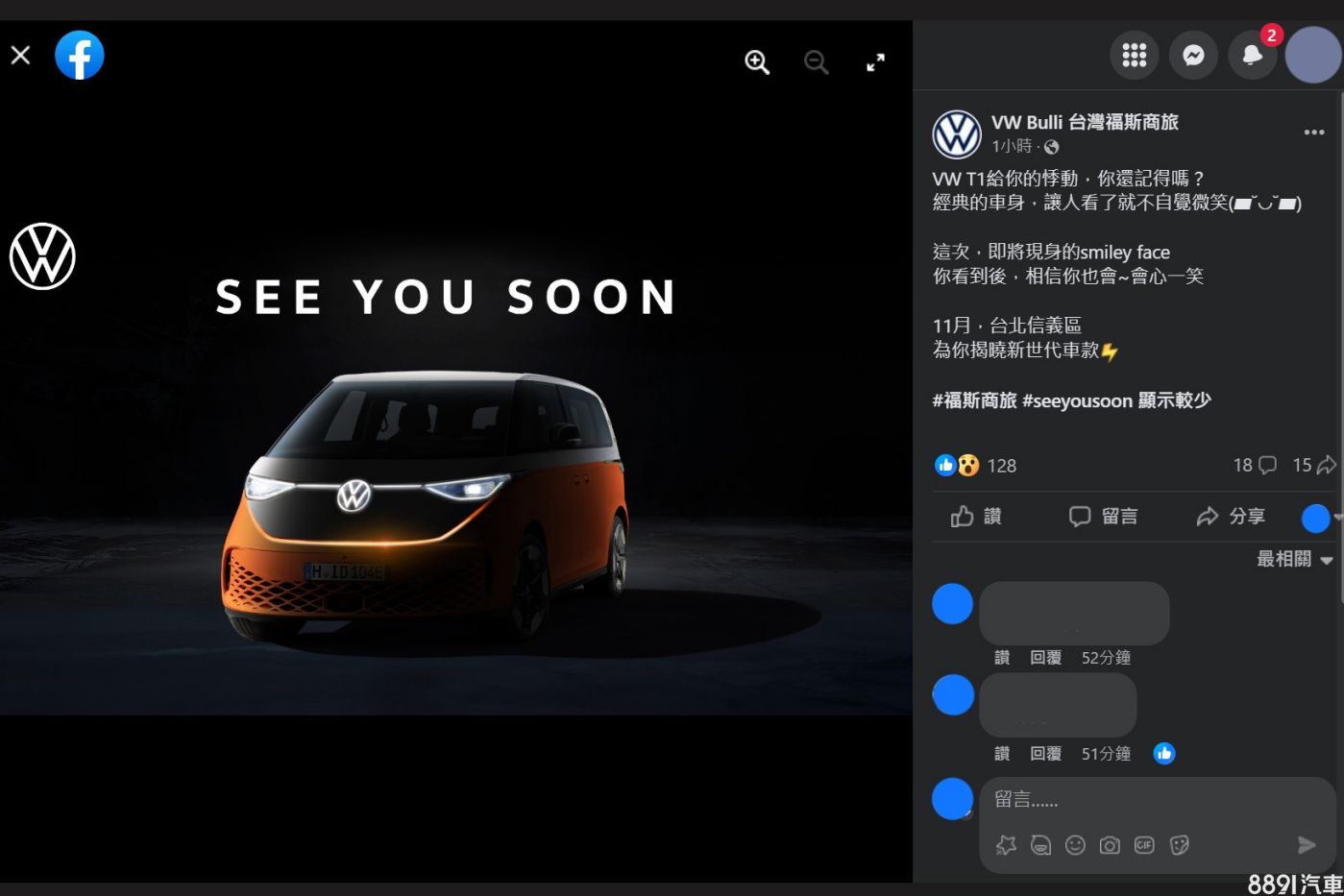The height and width of the screenshot is (896, 1344).
Task: Open the Facebook apps grid menu
Action: (1134, 55)
